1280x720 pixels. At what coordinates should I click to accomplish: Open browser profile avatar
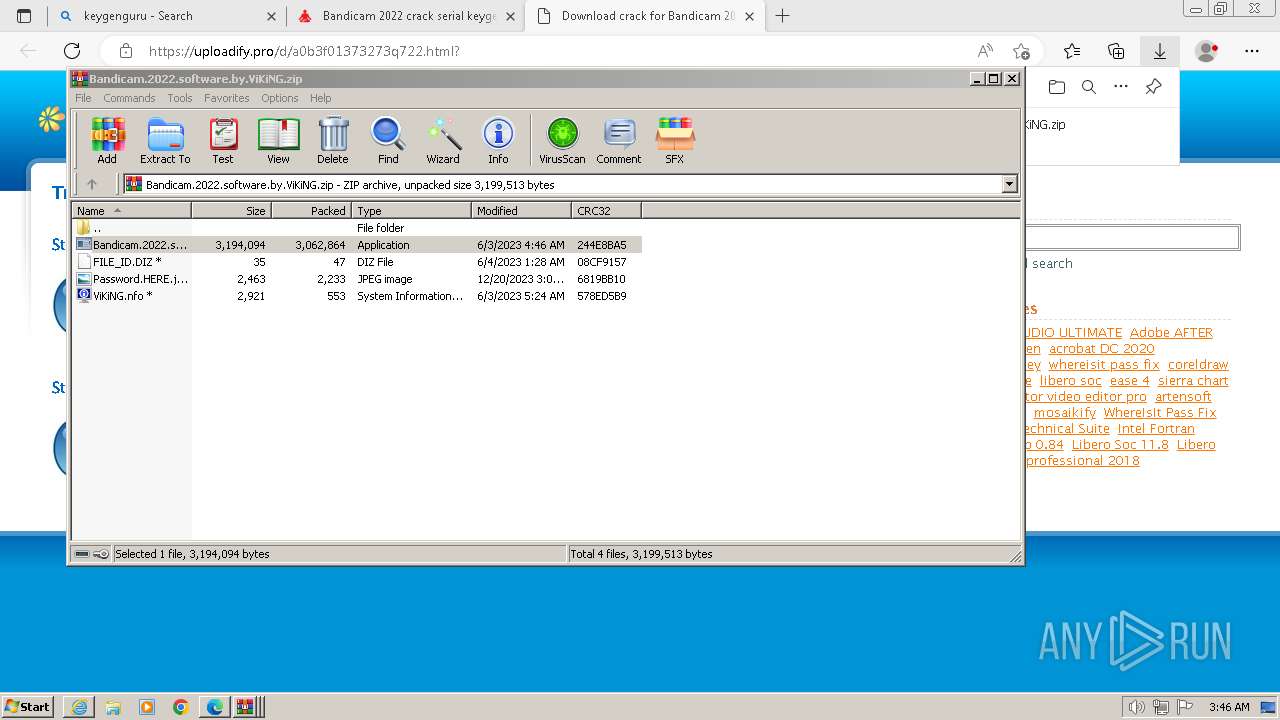point(1207,51)
